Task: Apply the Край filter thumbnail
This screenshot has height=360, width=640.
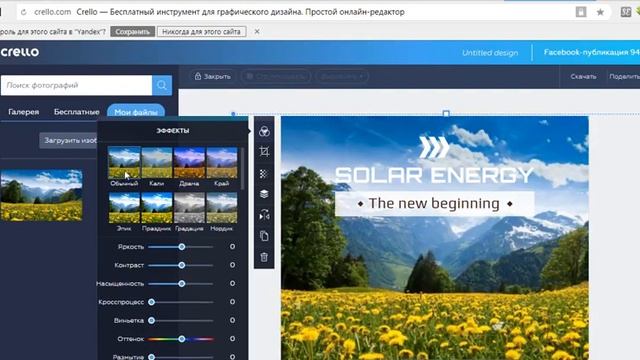Action: pyautogui.click(x=222, y=163)
